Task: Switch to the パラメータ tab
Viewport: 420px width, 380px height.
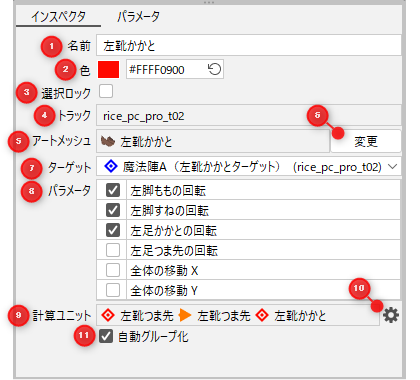Action: [x=138, y=16]
